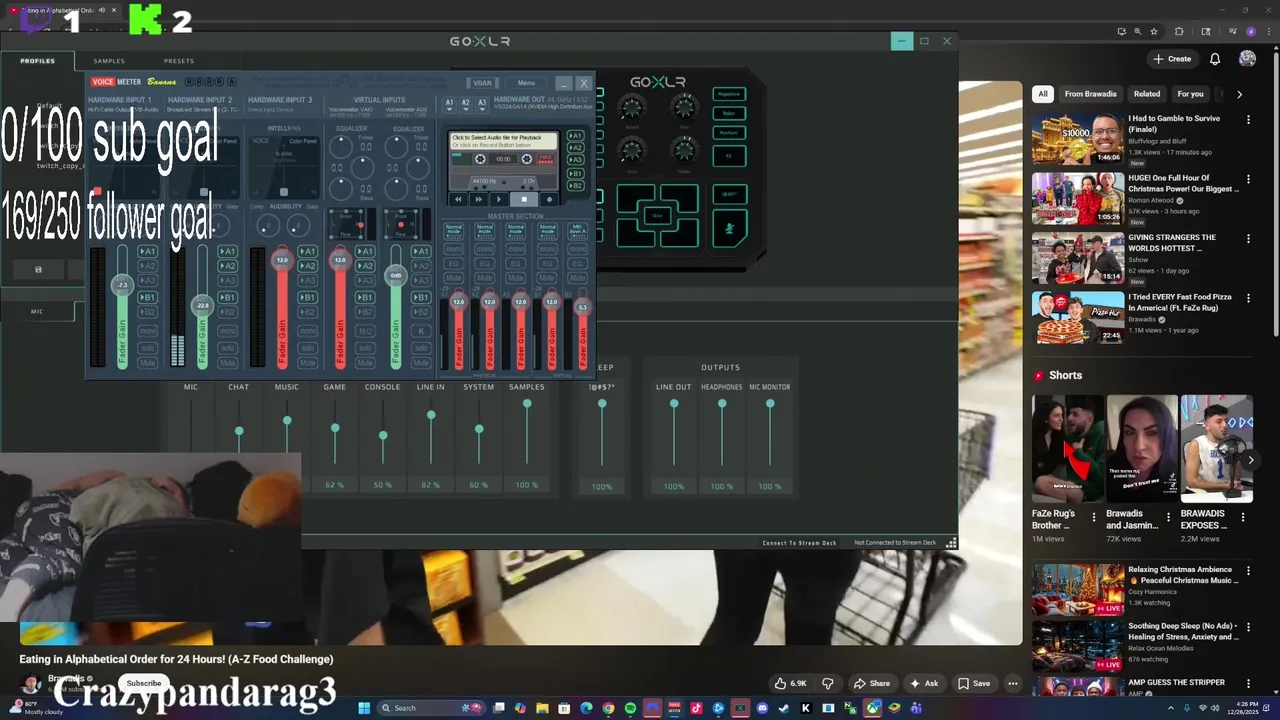This screenshot has height=720, width=1280.
Task: Open the A1 hardware out device selector
Action: point(449,103)
